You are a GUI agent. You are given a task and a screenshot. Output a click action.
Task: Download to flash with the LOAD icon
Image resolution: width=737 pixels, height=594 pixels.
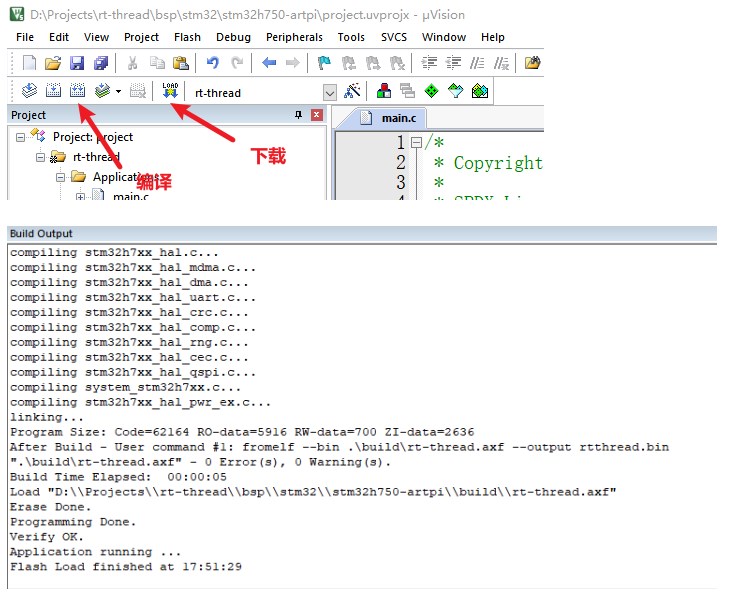tap(170, 90)
